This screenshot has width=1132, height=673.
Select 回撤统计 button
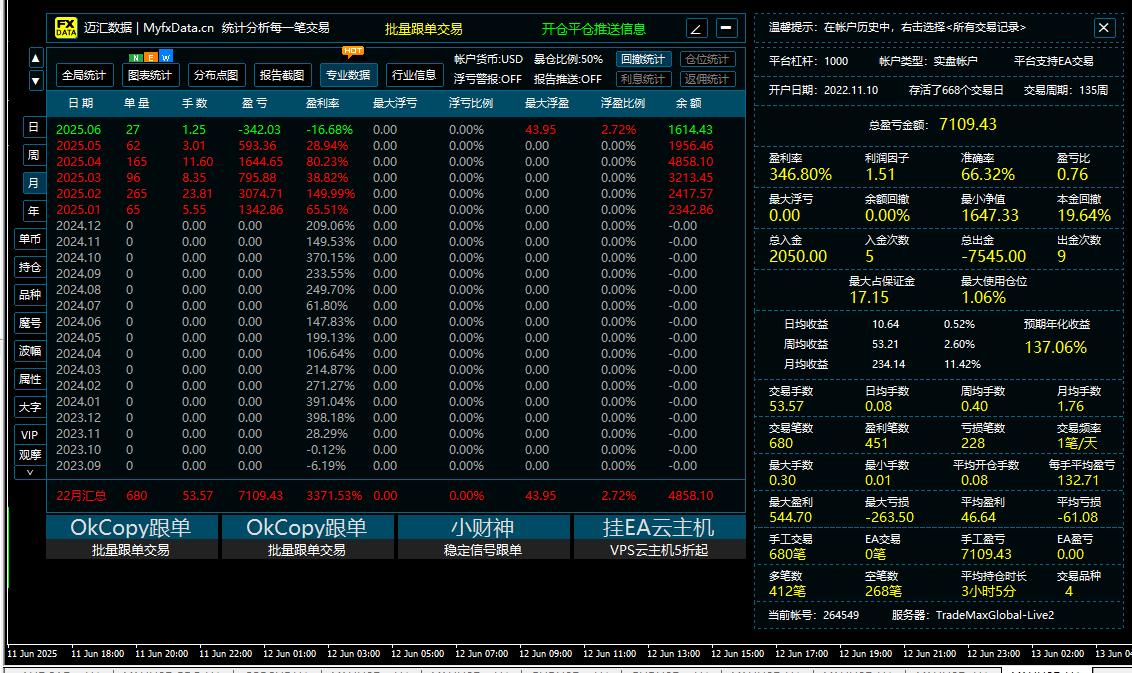(643, 59)
